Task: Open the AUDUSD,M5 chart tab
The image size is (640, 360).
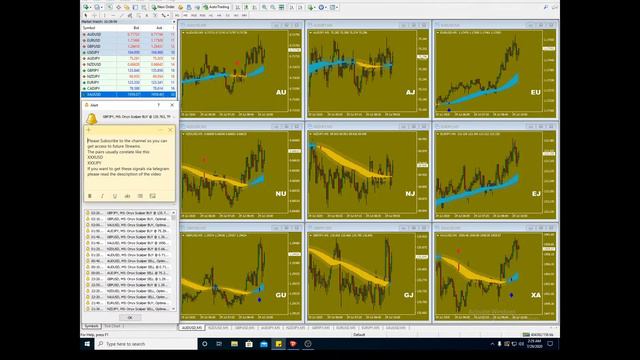Action: pos(192,328)
